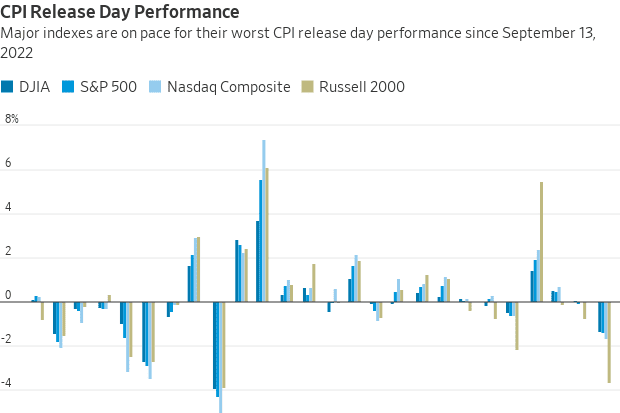
Task: Select the DJIA legend label
Action: click(34, 86)
